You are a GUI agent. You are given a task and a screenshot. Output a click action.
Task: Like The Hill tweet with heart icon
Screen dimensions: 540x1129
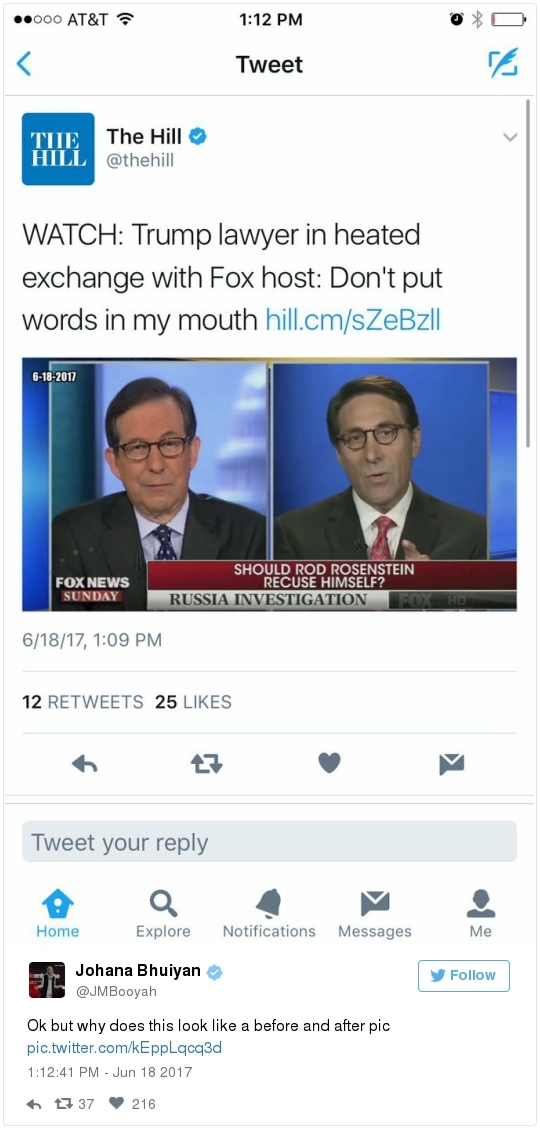point(329,763)
